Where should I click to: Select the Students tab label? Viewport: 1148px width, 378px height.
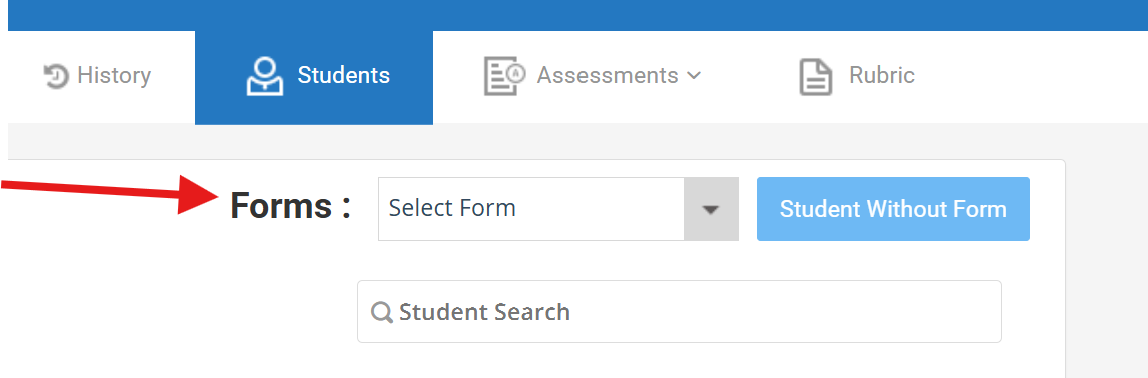[343, 75]
